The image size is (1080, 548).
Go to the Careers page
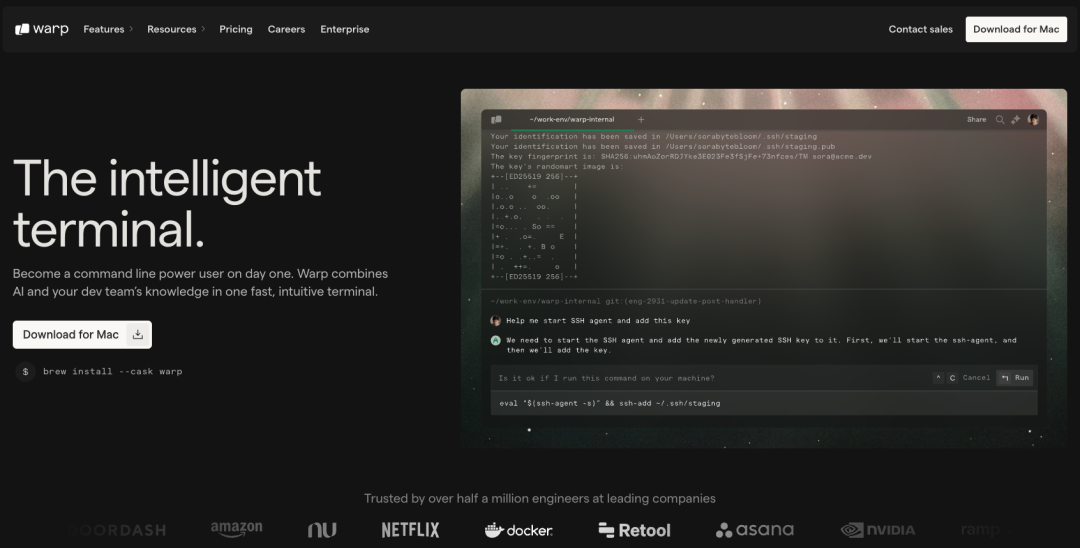(287, 29)
